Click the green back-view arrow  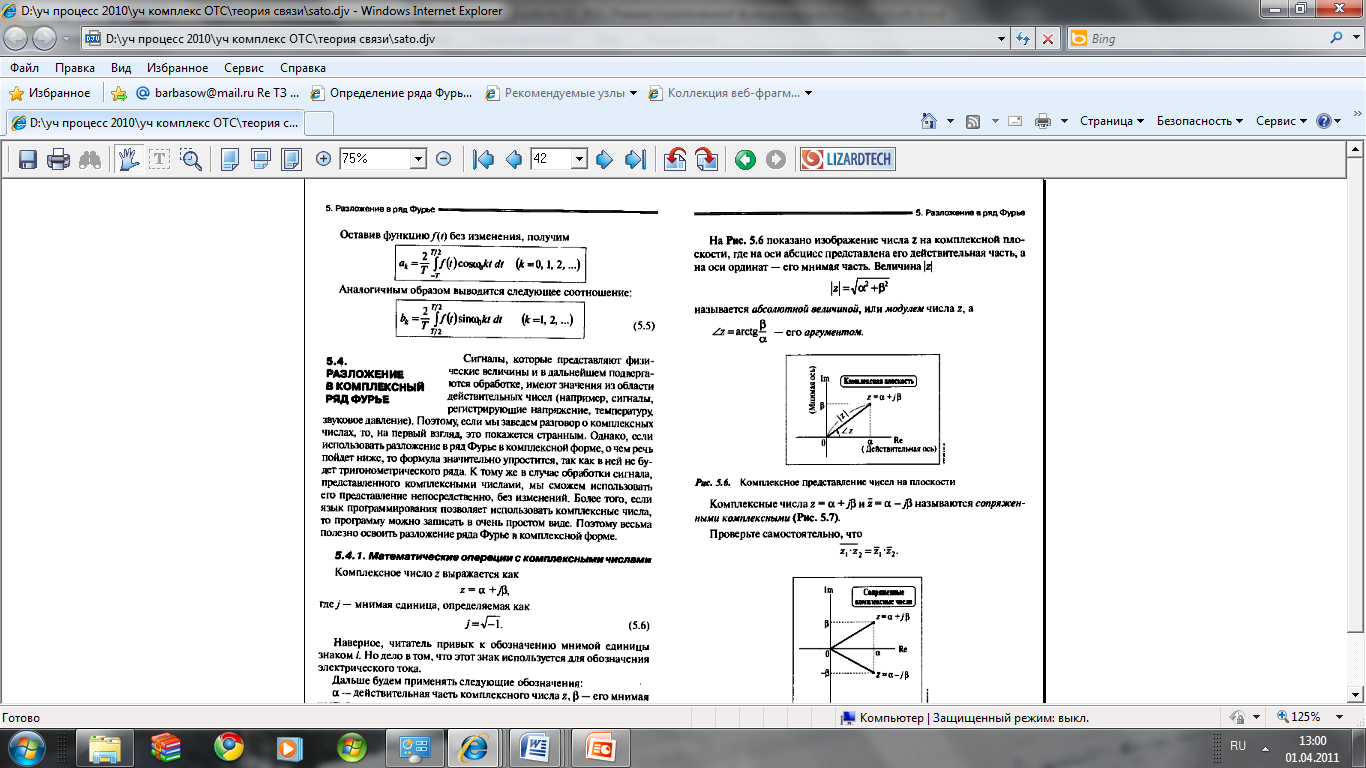(x=745, y=159)
